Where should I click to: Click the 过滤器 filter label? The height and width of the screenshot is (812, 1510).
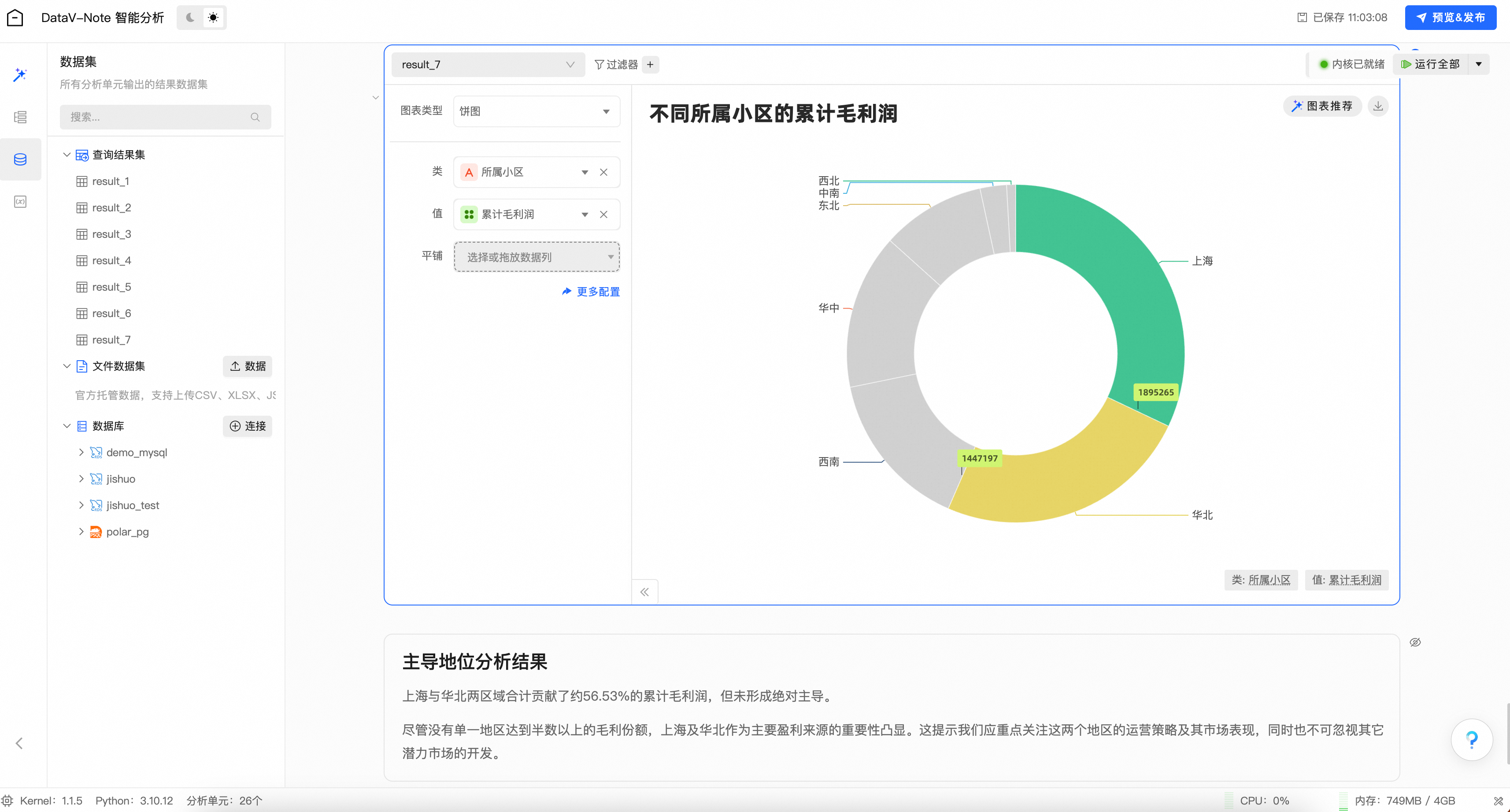click(x=616, y=64)
